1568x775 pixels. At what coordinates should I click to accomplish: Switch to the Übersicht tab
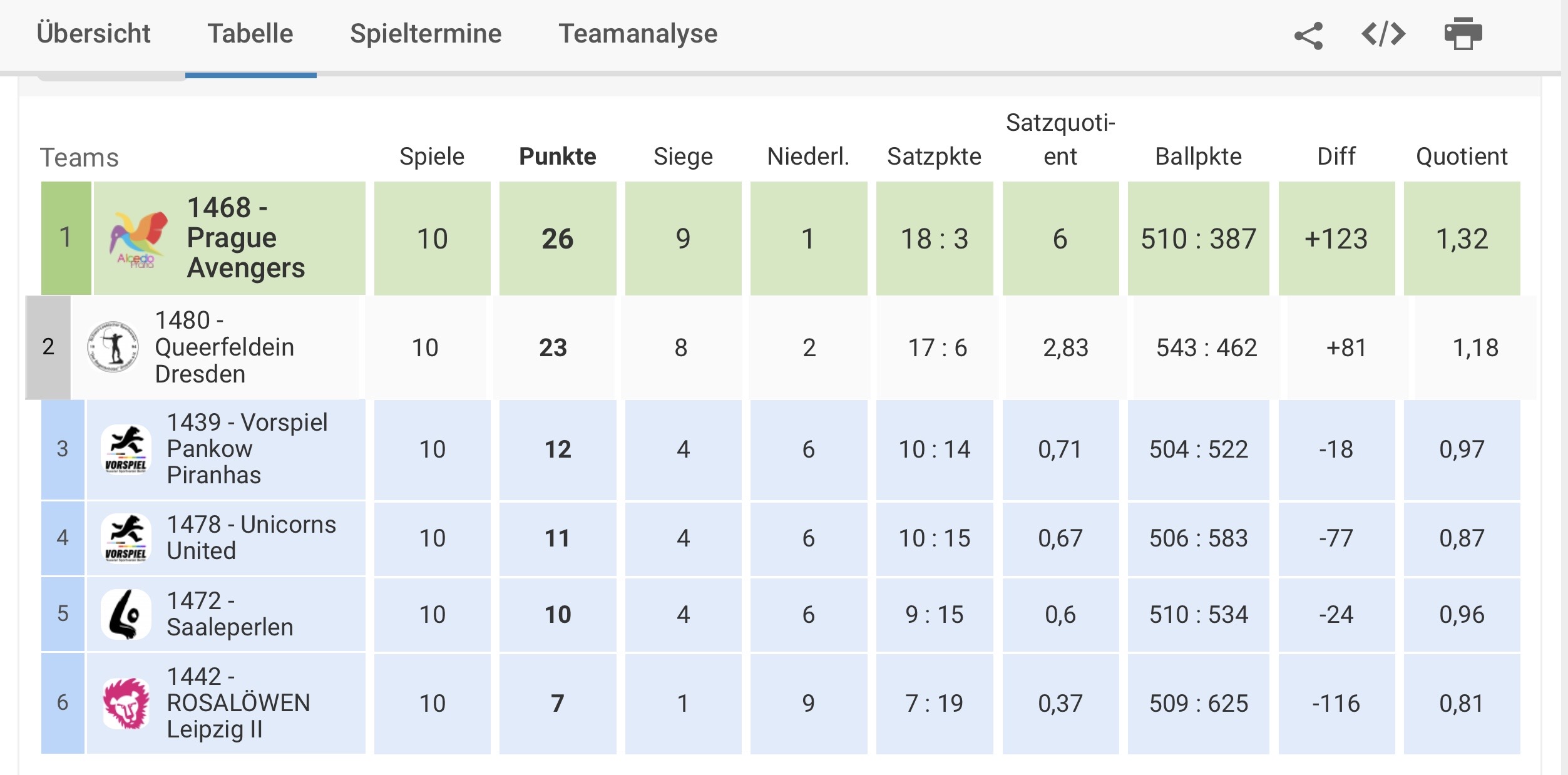coord(93,34)
